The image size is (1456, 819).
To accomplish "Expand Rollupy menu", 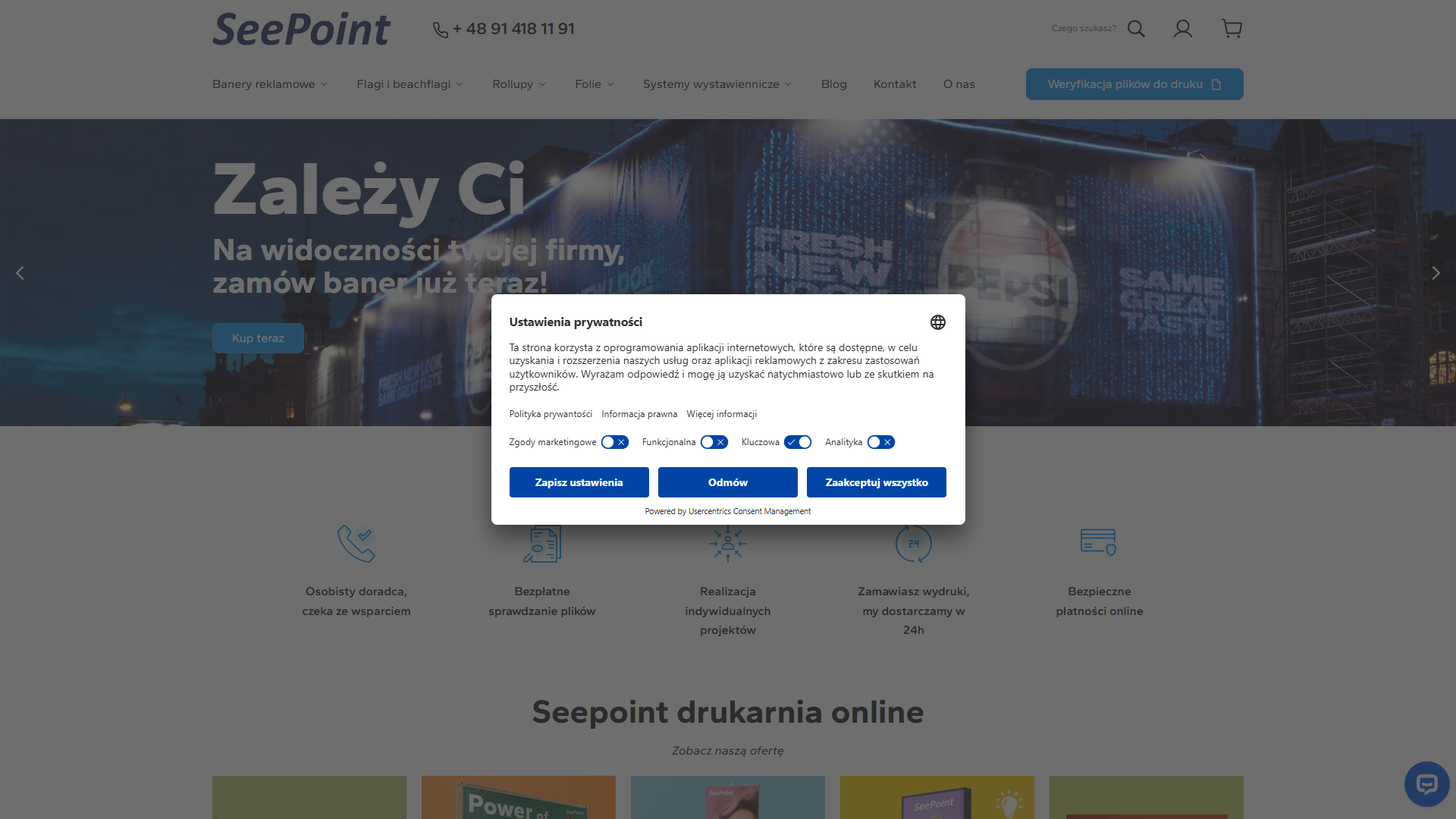I will point(519,84).
